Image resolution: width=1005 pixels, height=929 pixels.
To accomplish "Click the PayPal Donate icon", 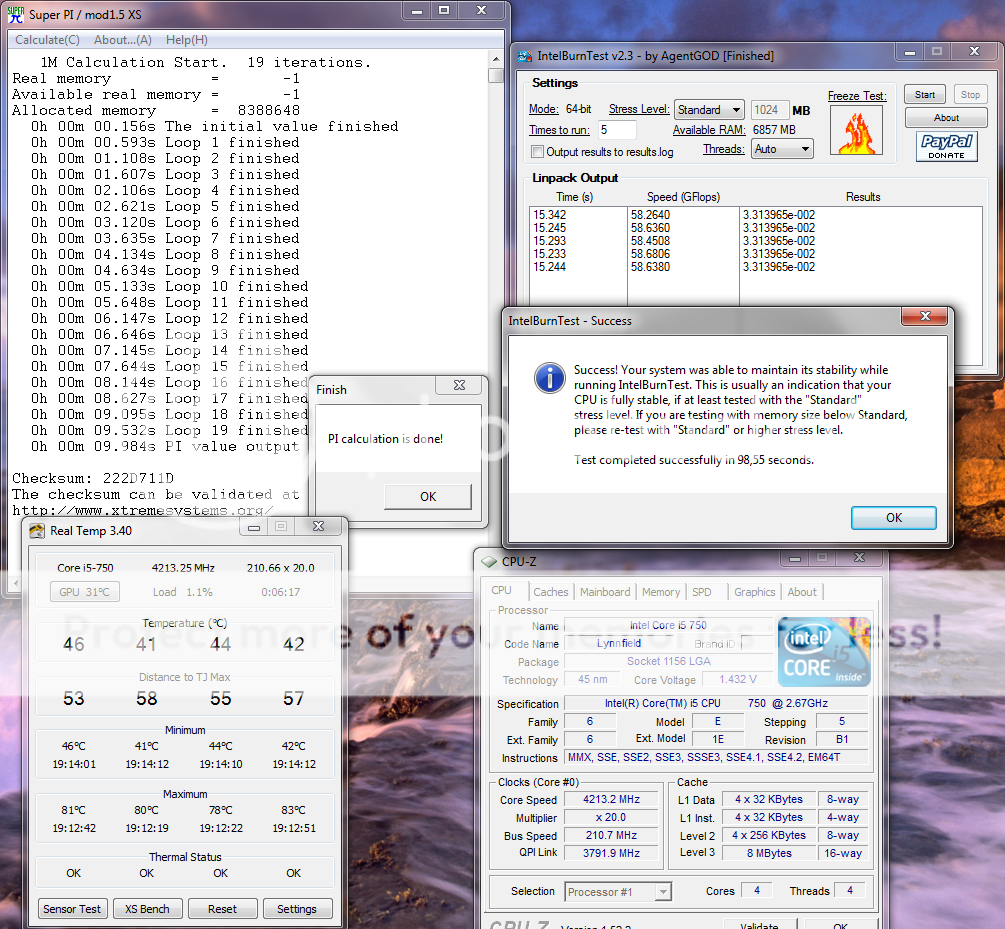I will (946, 147).
